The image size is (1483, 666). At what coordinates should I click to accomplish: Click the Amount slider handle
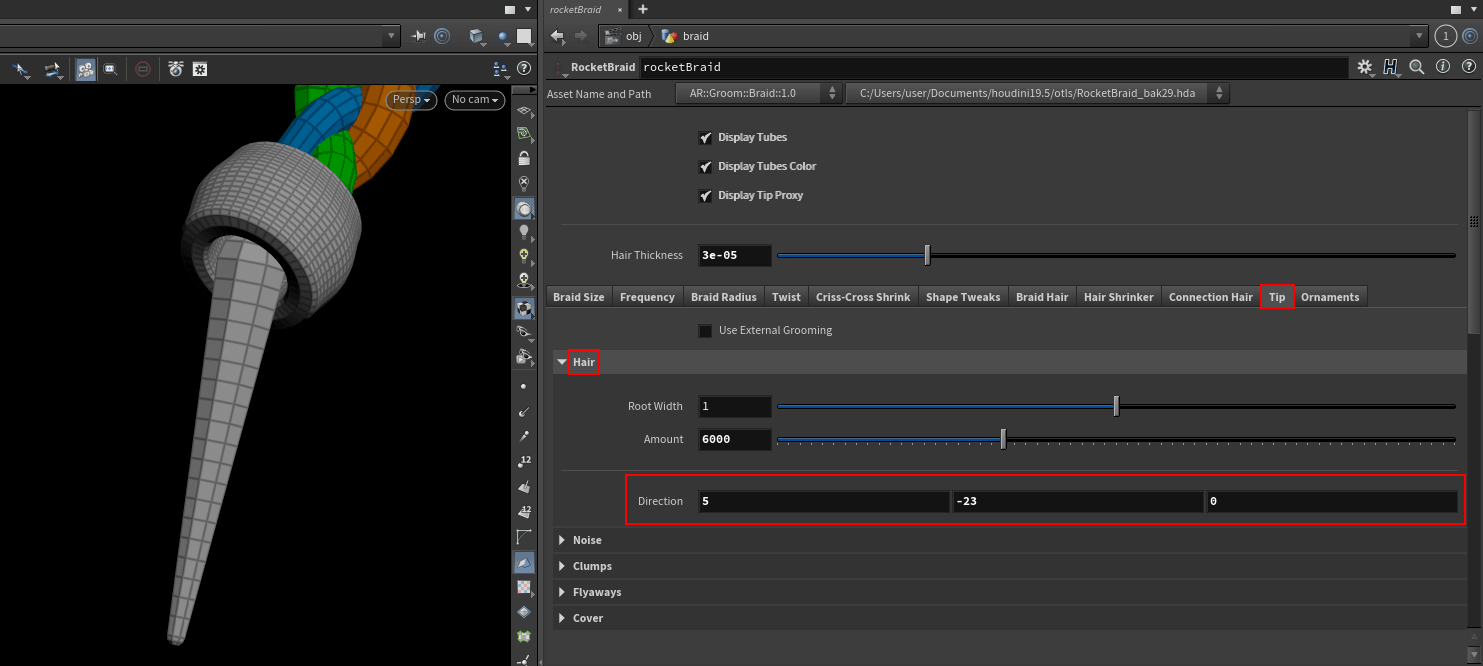1003,439
